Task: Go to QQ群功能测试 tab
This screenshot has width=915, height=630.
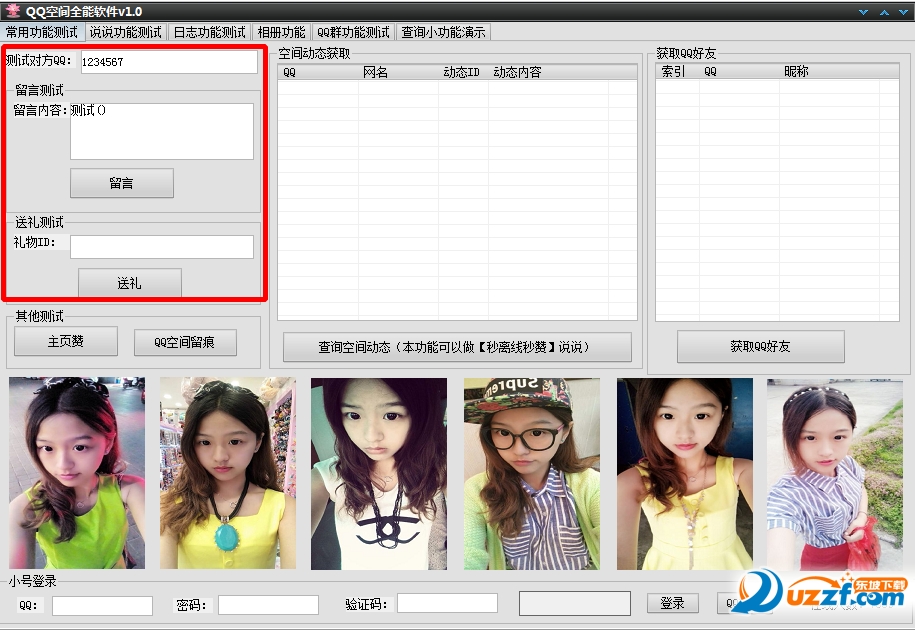Action: [x=353, y=32]
